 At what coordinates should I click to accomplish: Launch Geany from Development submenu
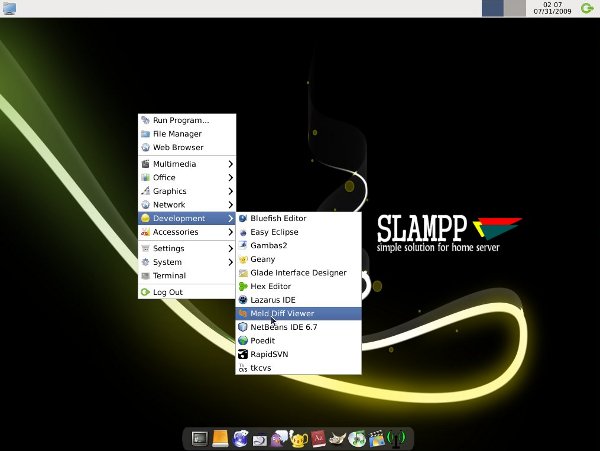pos(298,259)
